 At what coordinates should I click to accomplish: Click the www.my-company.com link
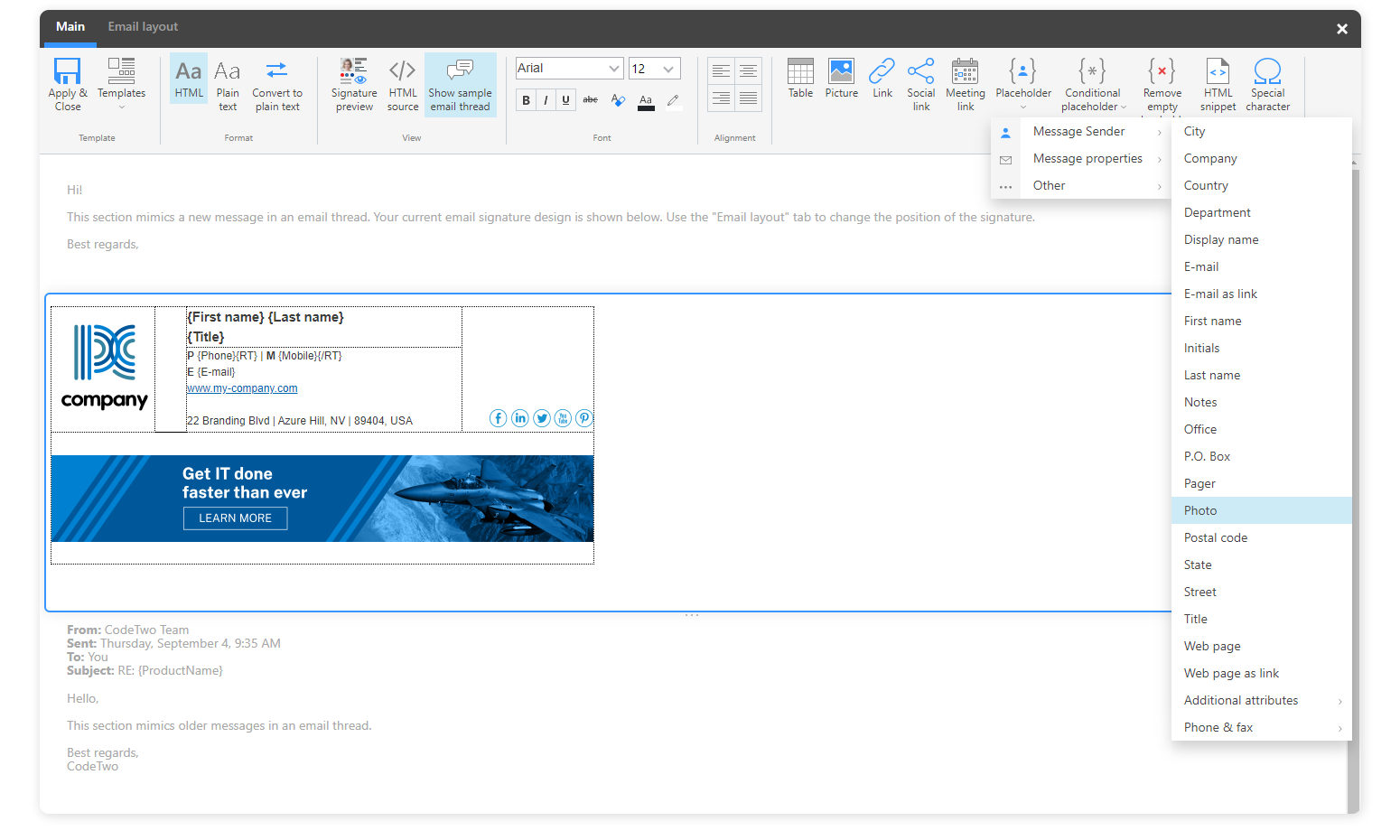(x=241, y=387)
